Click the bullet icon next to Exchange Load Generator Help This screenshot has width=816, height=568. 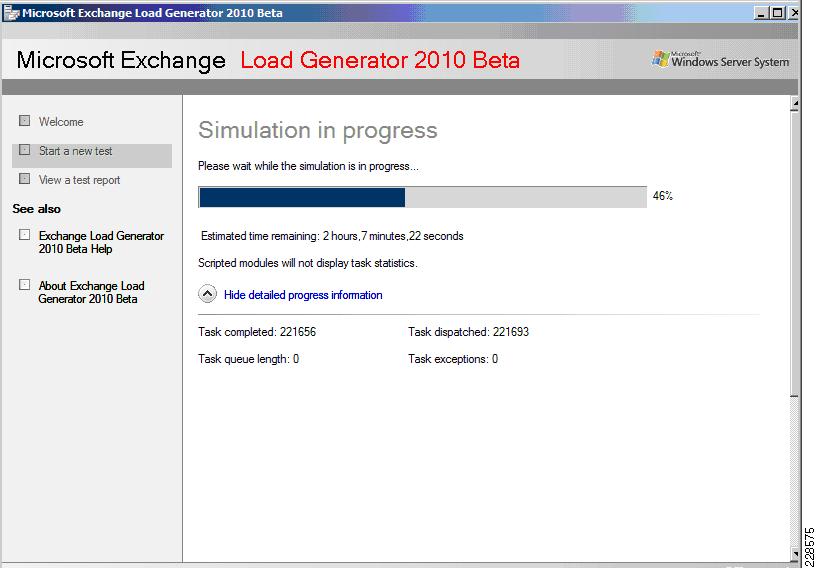(24, 235)
